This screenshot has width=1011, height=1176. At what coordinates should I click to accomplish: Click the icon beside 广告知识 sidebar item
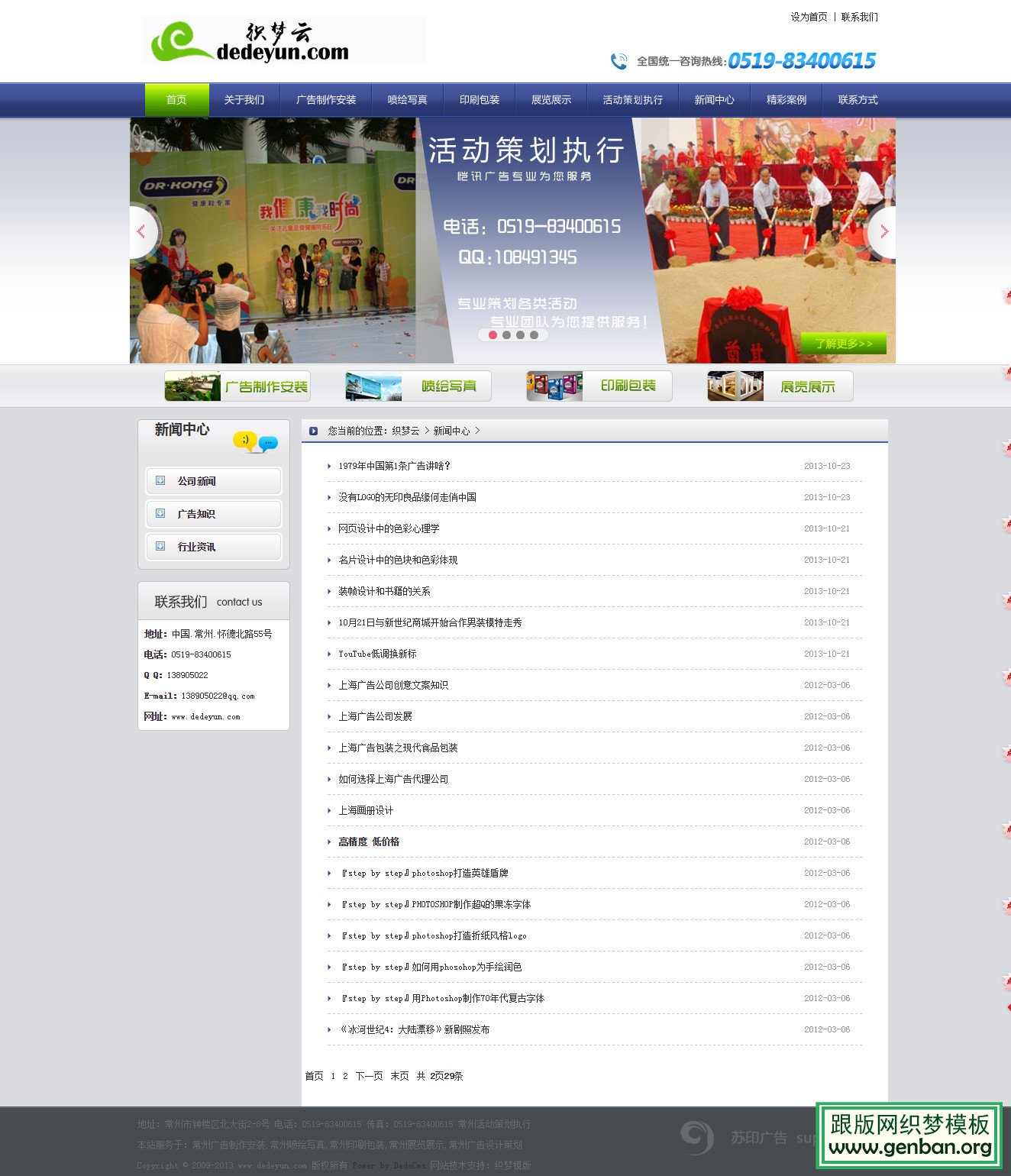tap(160, 513)
